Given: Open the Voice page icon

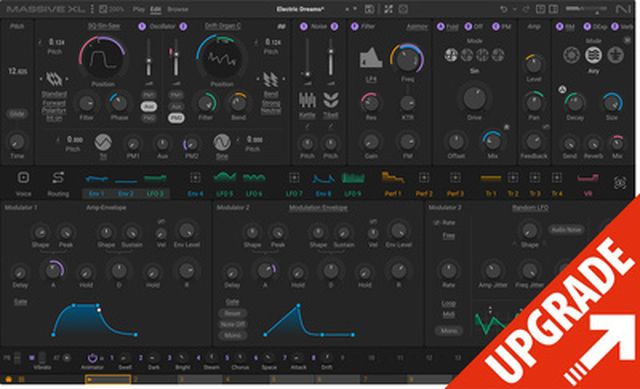Looking at the screenshot, I should click(x=23, y=178).
